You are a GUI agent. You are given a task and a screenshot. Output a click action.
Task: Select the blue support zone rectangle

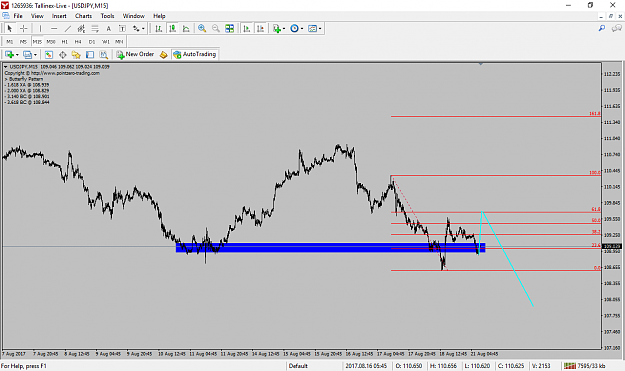(x=330, y=247)
